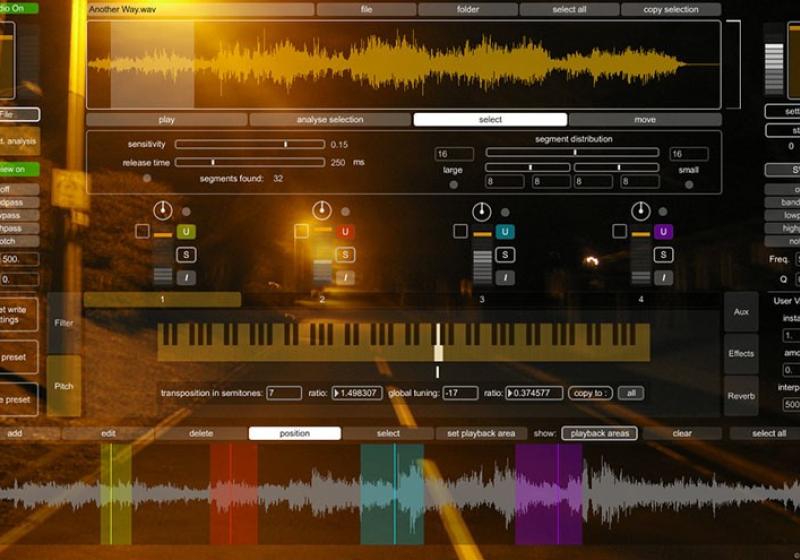Solo channel 3 with its S button
The image size is (800, 560).
point(505,255)
